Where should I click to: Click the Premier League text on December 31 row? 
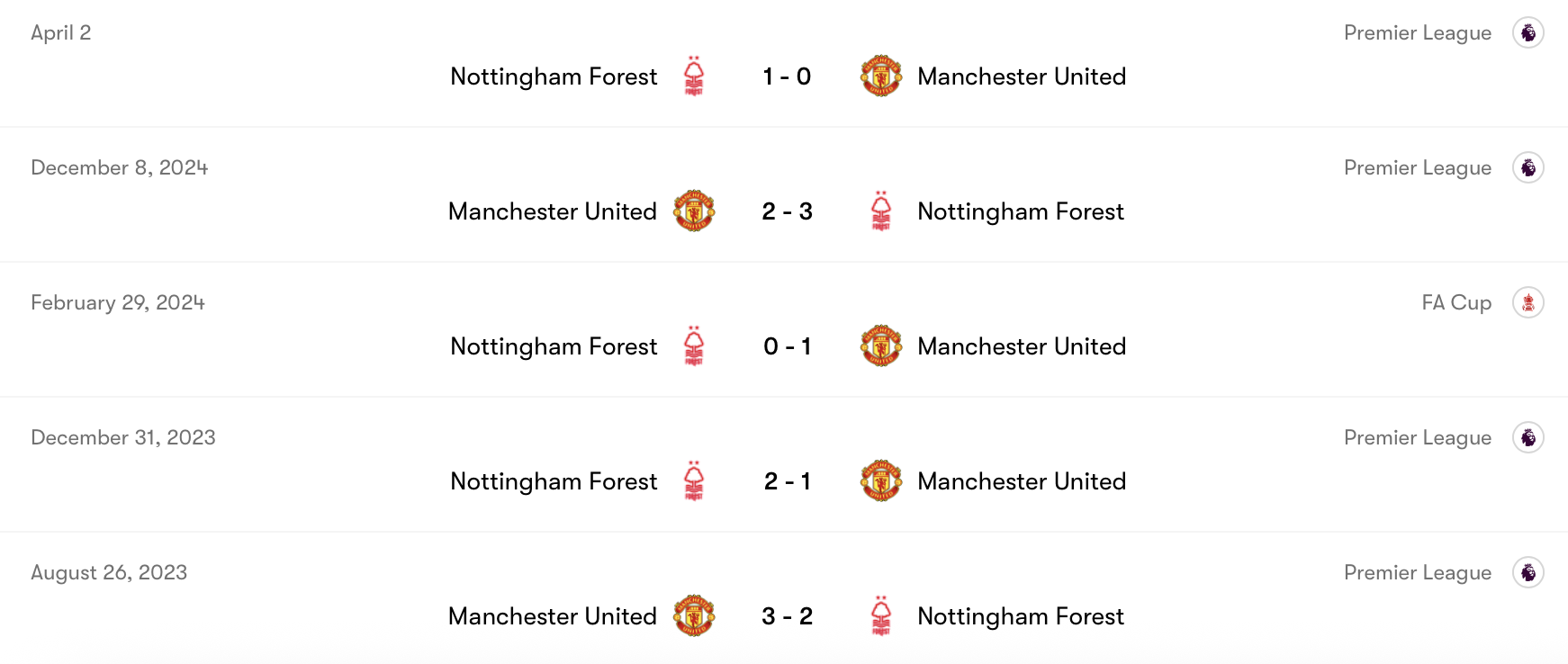click(1418, 437)
